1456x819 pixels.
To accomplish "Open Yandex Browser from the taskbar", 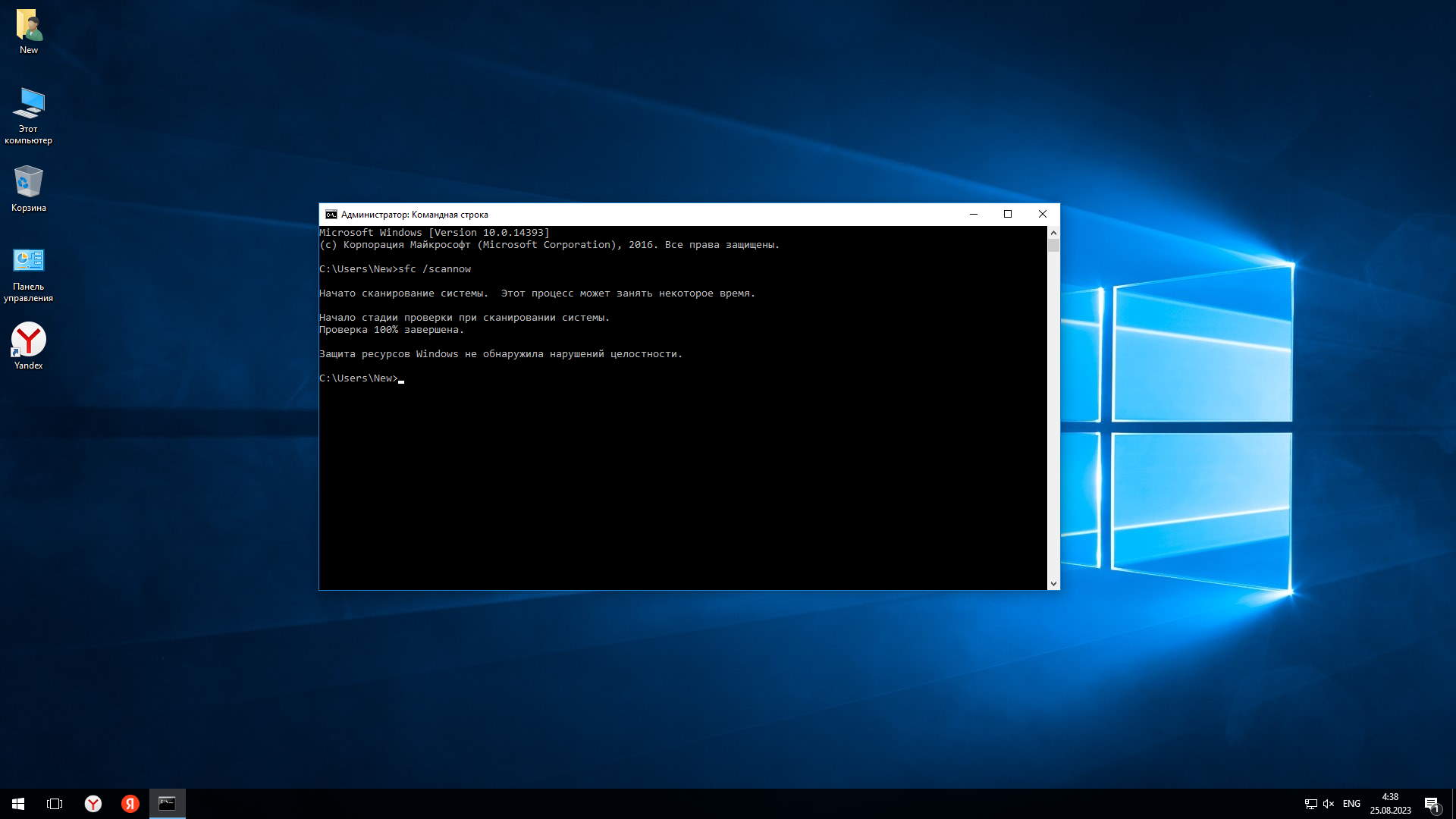I will coord(93,804).
